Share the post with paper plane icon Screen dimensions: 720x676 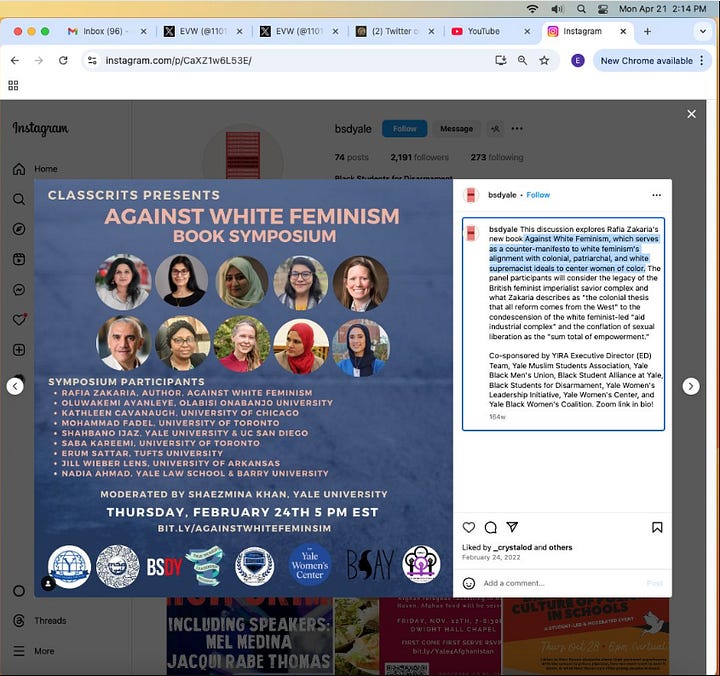point(512,527)
